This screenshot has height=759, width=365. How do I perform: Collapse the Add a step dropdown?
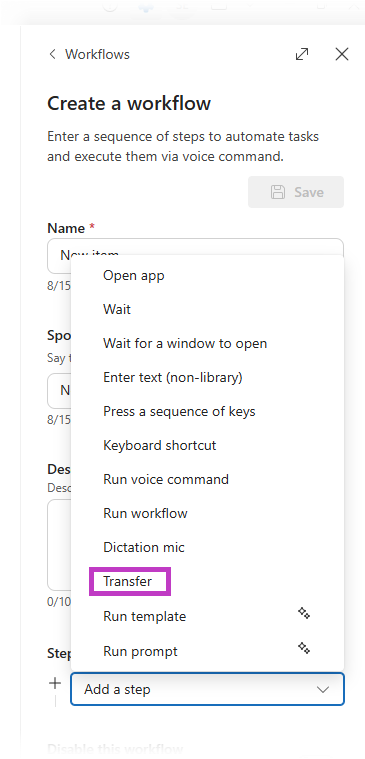[322, 689]
